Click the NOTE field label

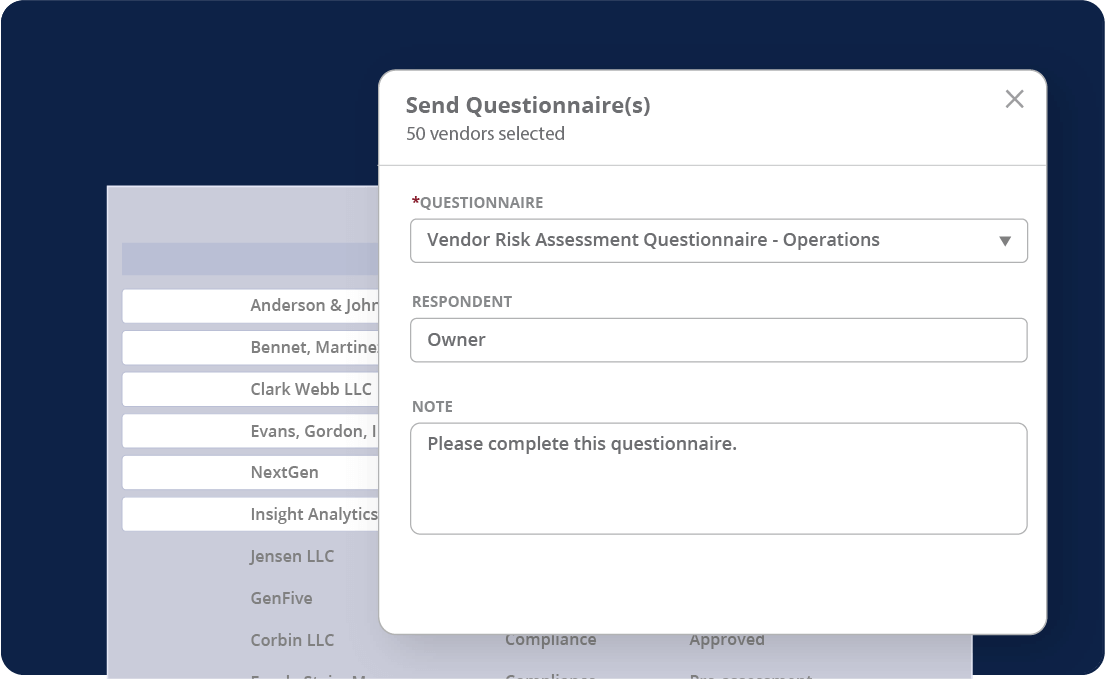point(432,407)
